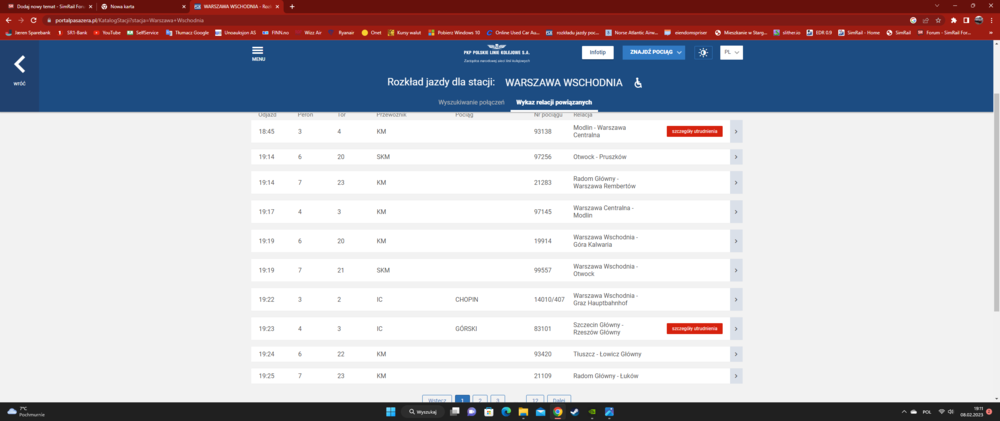The image size is (1000, 421).
Task: Open the YouTube bookmark in bookmarks bar
Action: 82,33
